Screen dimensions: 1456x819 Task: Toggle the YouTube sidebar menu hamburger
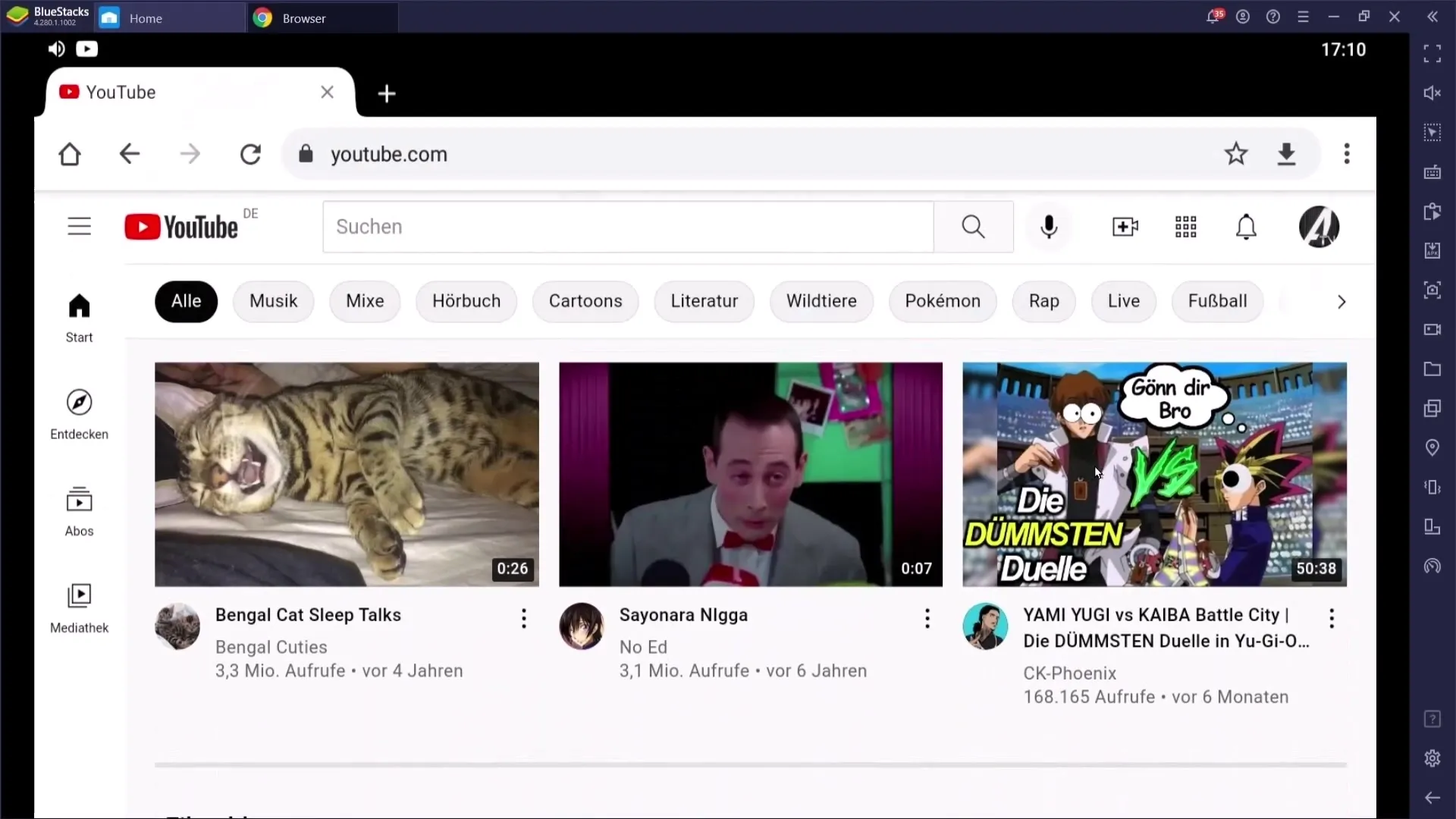(79, 226)
